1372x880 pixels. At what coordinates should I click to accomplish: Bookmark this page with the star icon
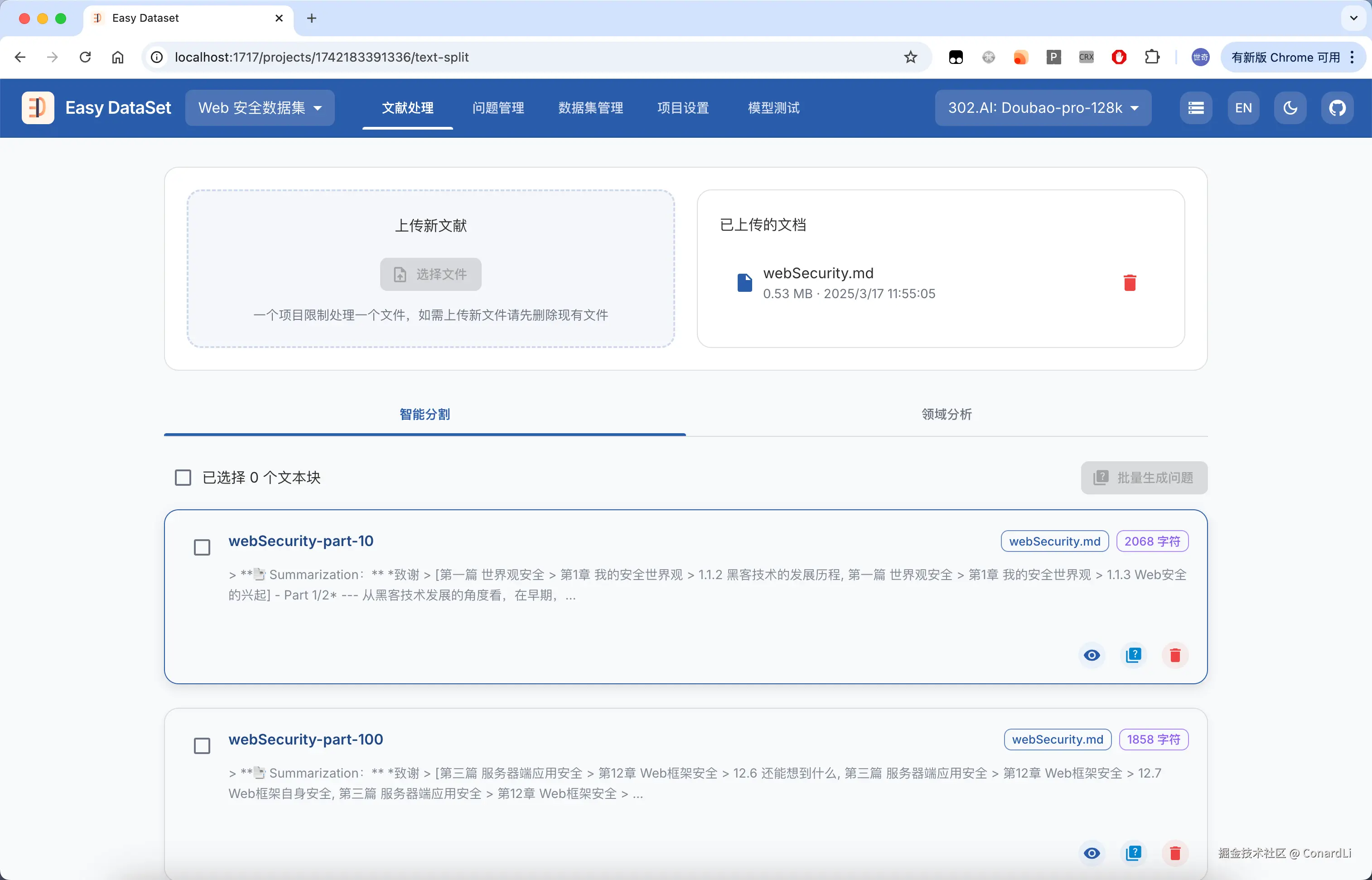click(910, 57)
